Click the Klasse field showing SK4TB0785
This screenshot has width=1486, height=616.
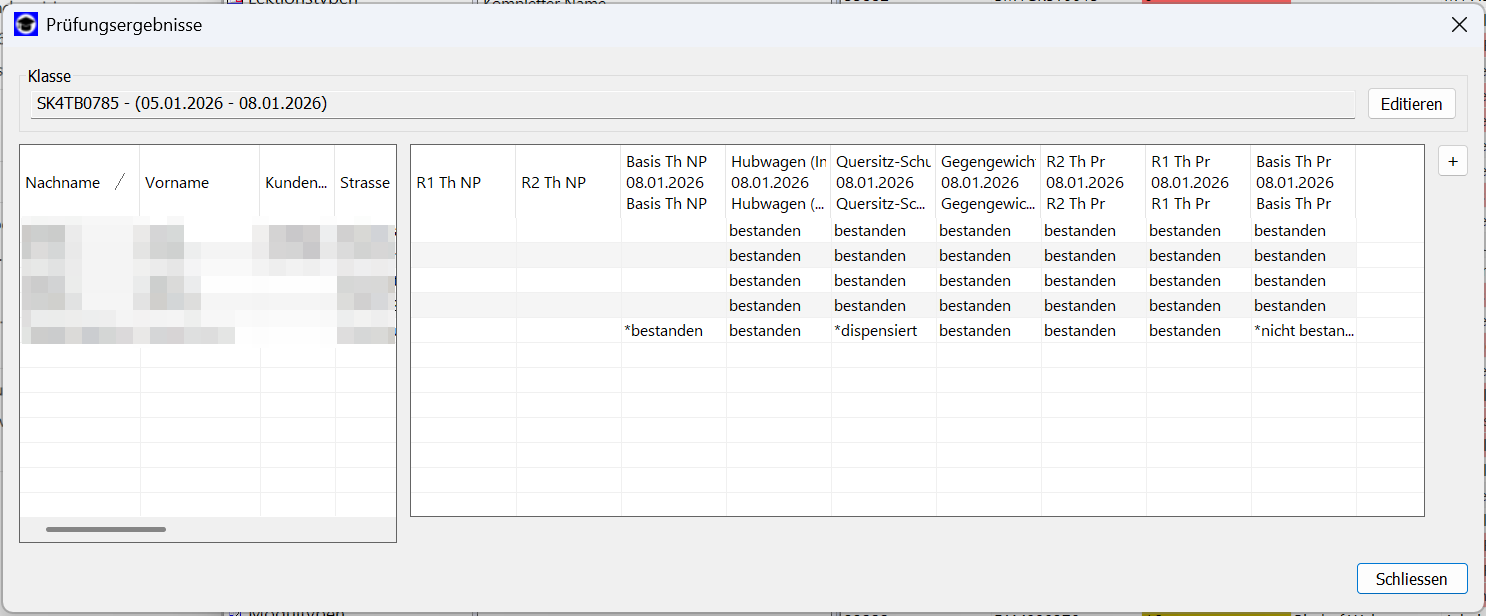(x=692, y=103)
